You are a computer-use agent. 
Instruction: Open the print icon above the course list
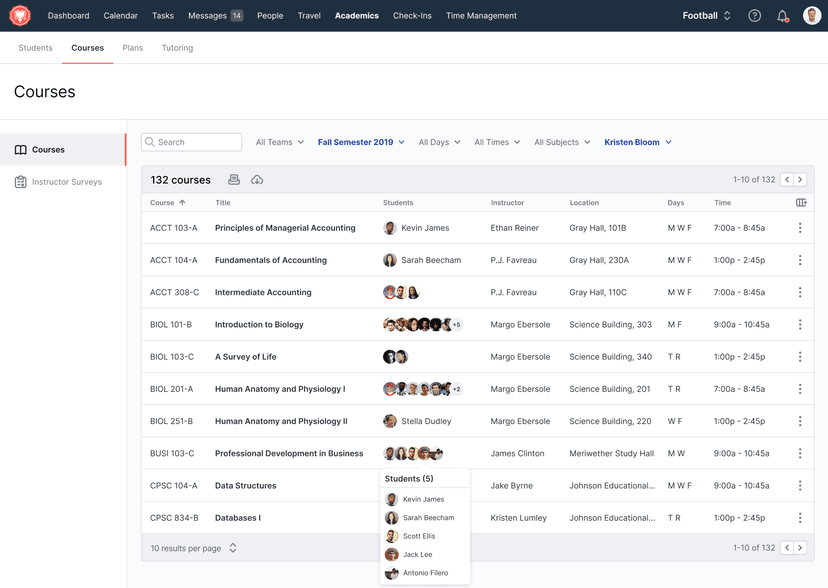click(x=234, y=180)
